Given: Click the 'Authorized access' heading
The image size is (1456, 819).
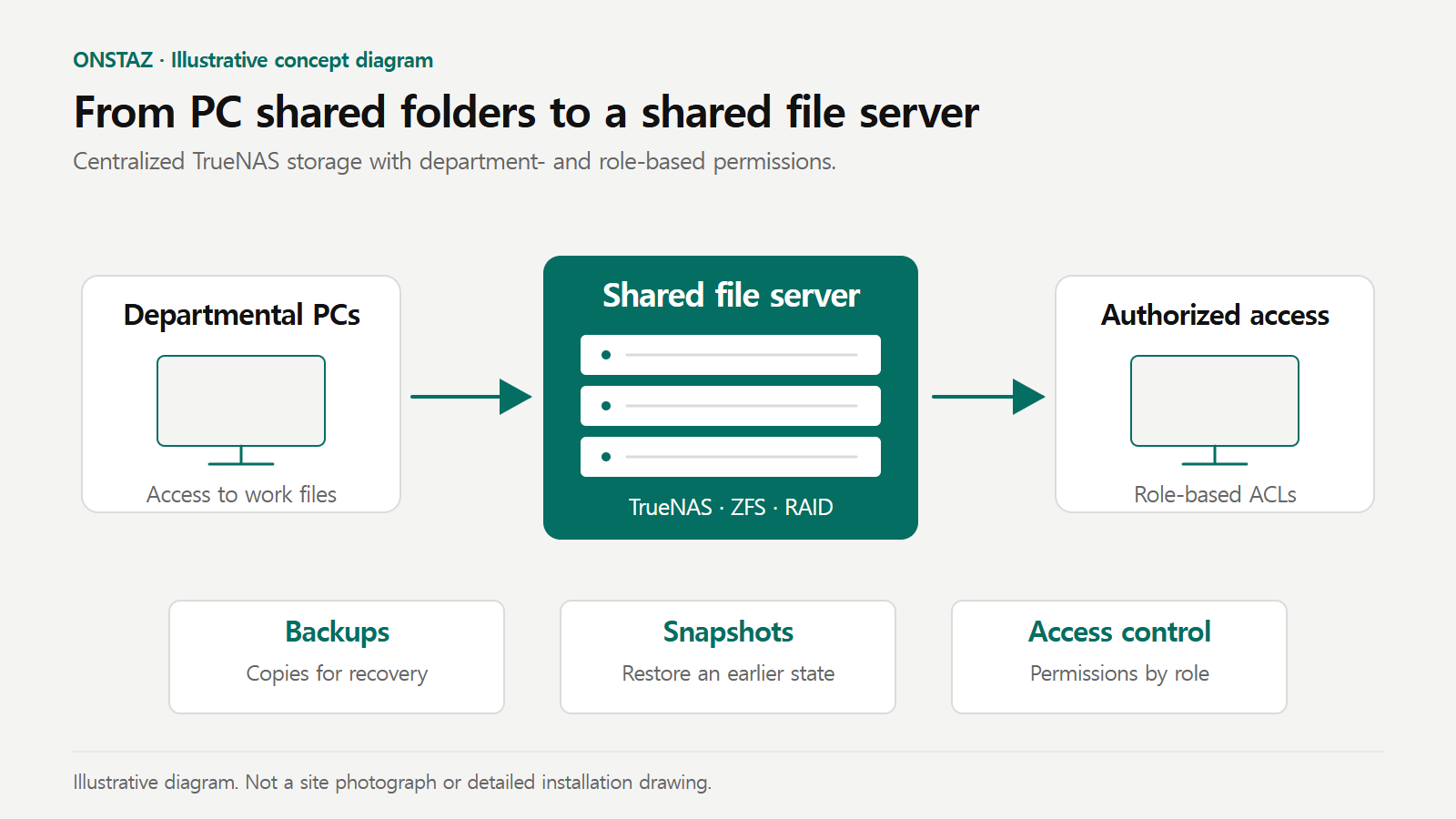Looking at the screenshot, I should click(x=1215, y=315).
